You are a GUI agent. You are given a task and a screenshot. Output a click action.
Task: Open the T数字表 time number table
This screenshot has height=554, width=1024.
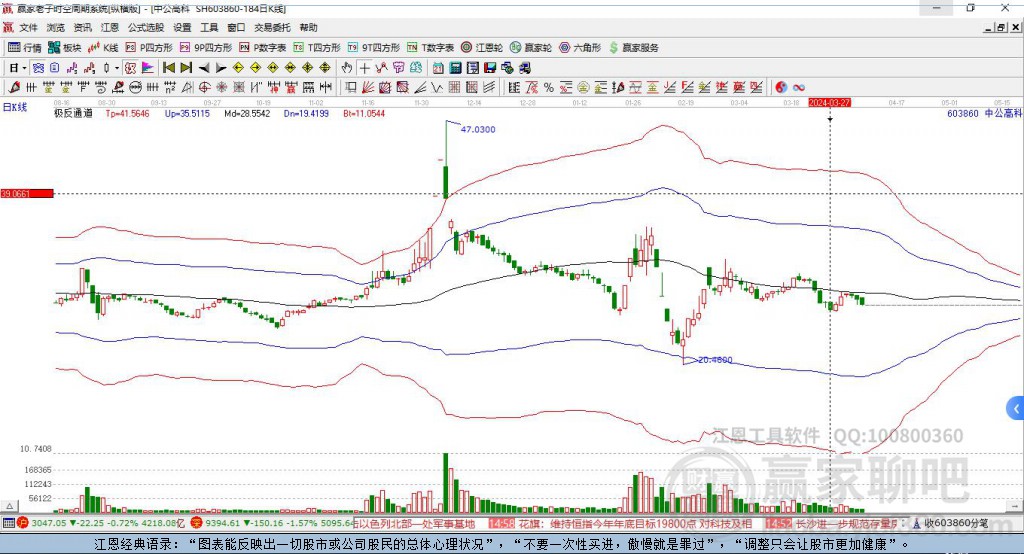[x=430, y=48]
